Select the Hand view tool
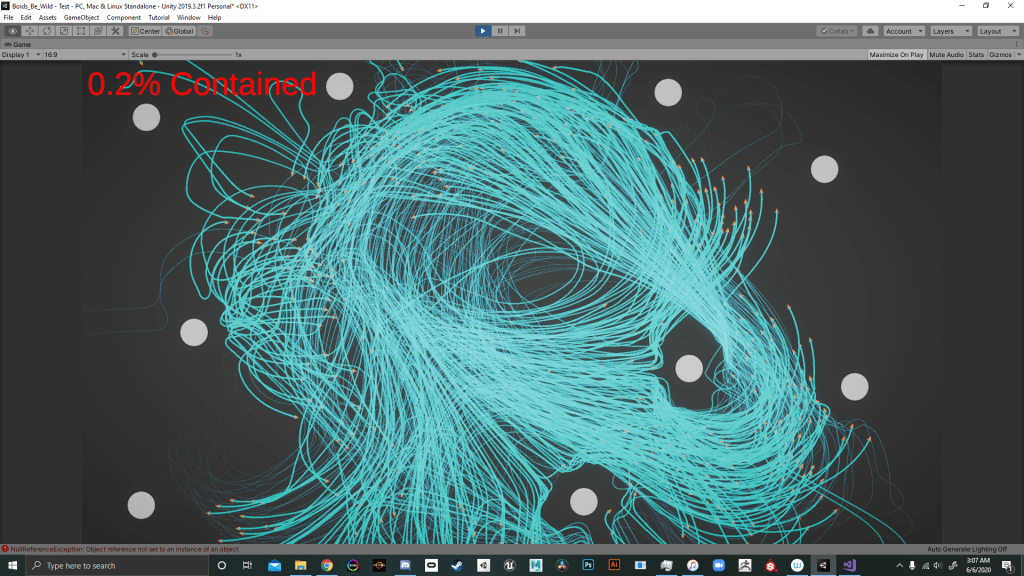1024x576 pixels. pos(12,31)
